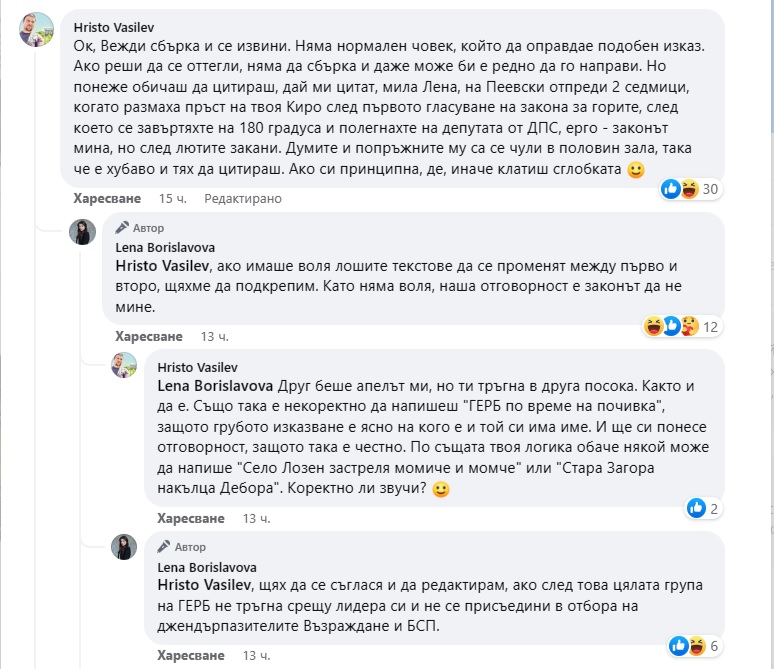View reactions with 6 count on last reply
The image size is (774, 669).
coord(698,645)
